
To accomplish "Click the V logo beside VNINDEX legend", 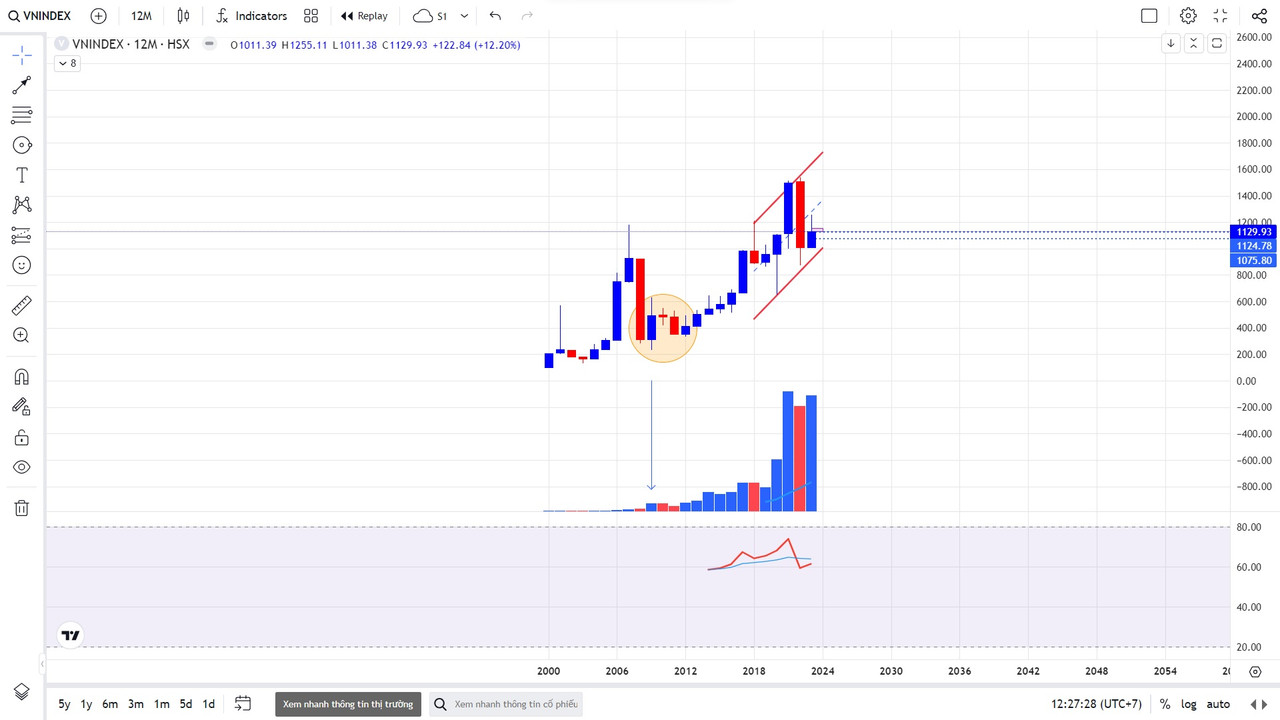I will click(62, 44).
